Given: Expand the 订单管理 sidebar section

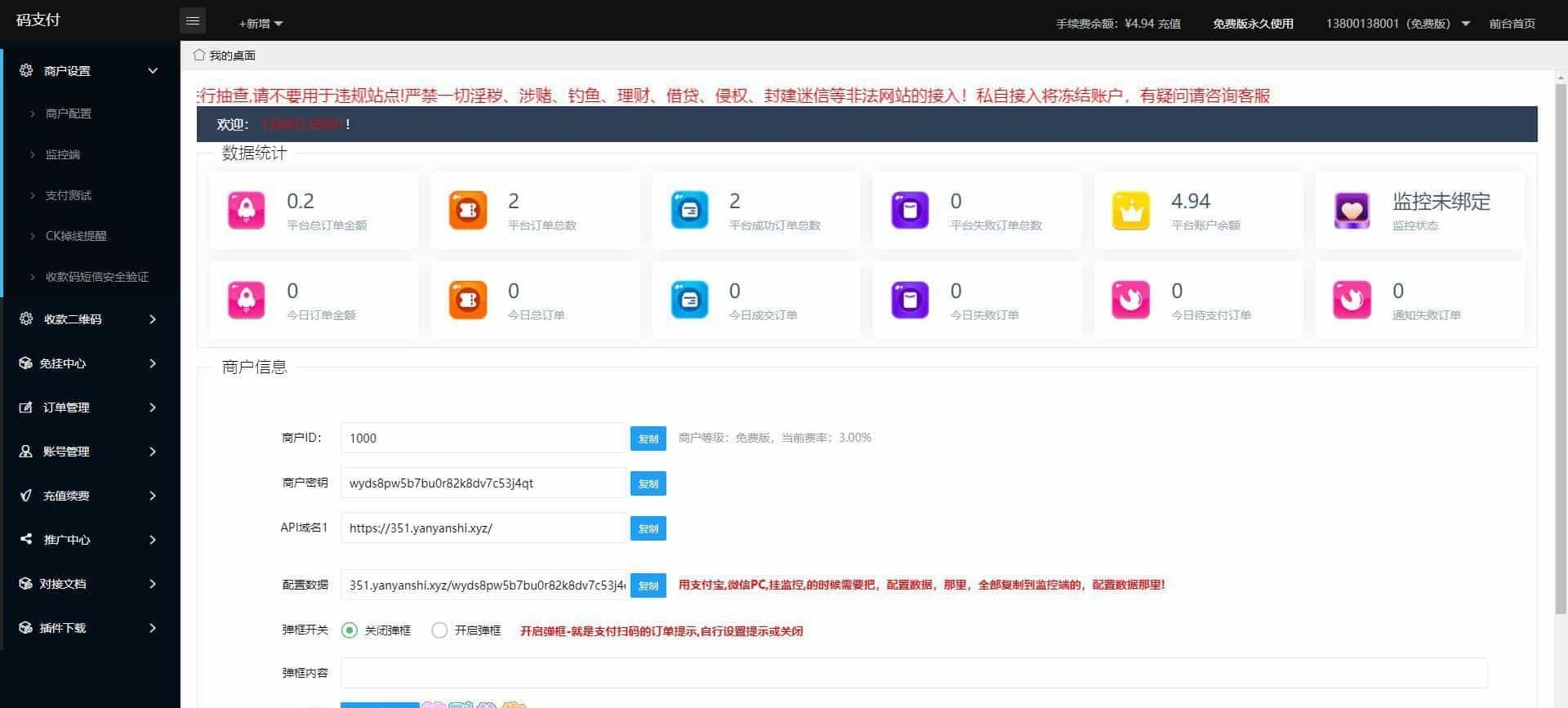Looking at the screenshot, I should point(153,407).
